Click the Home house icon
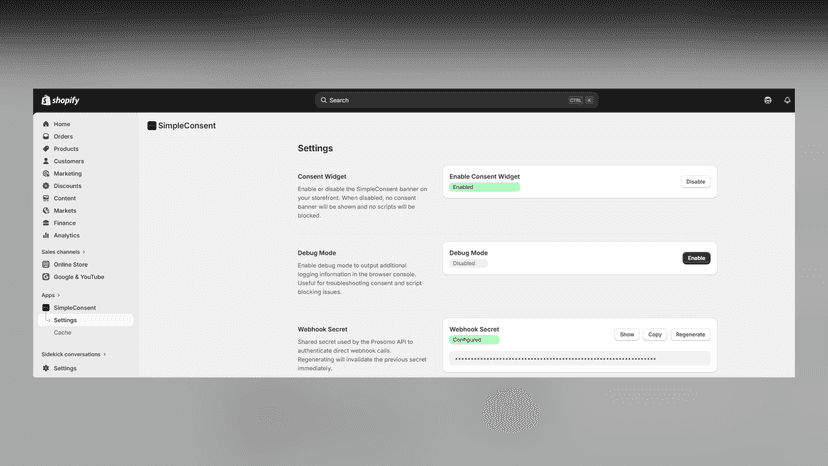828x466 pixels. pos(46,124)
